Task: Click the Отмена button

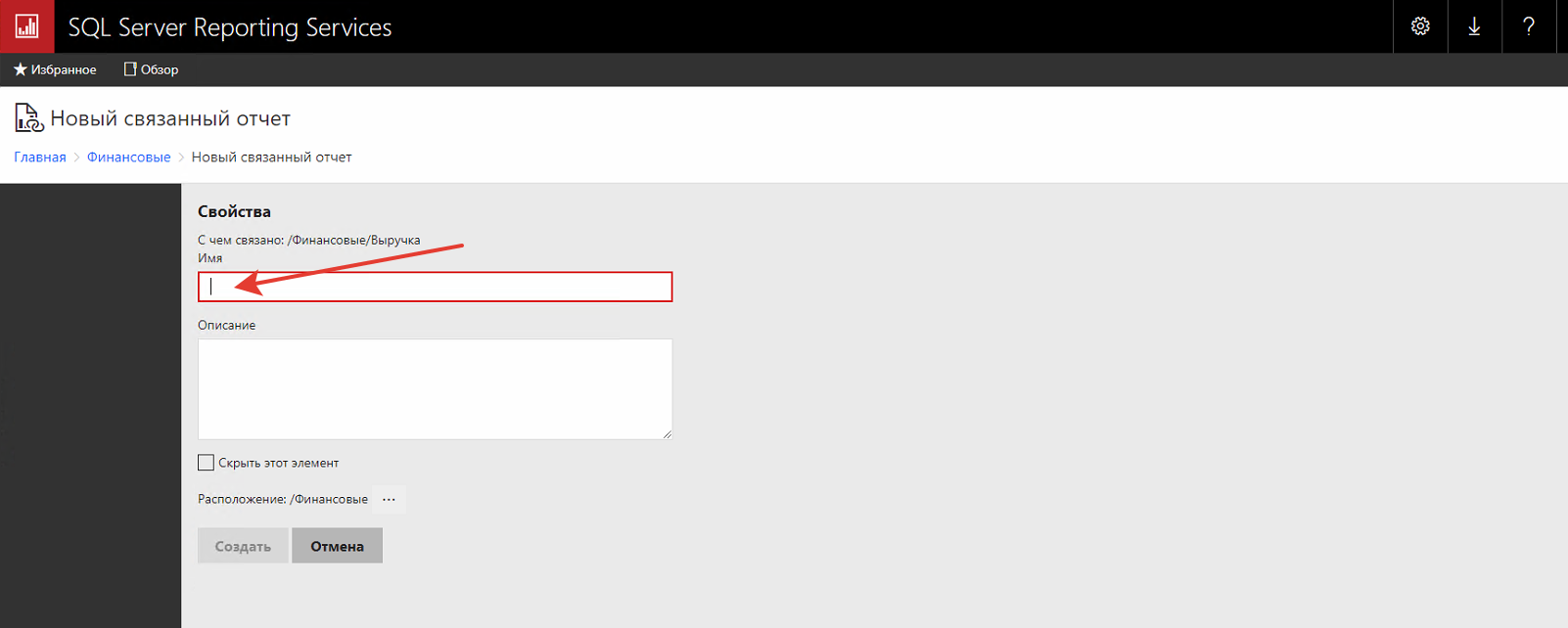Action: (x=337, y=546)
